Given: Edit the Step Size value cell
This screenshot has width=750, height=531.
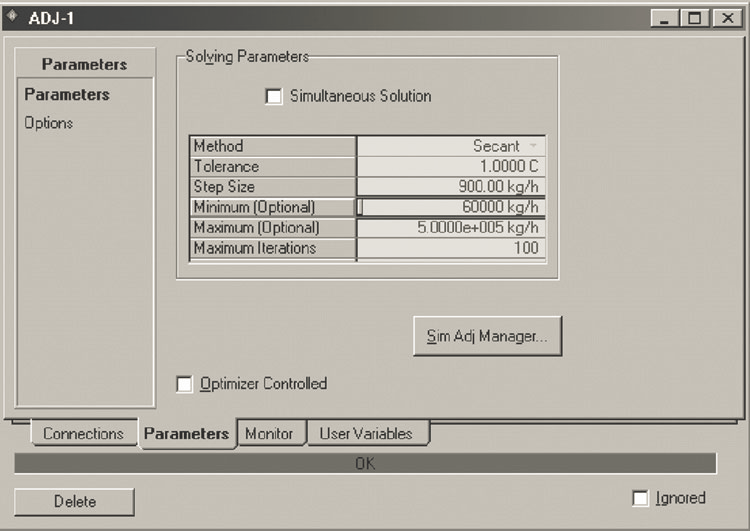Looking at the screenshot, I should (451, 187).
